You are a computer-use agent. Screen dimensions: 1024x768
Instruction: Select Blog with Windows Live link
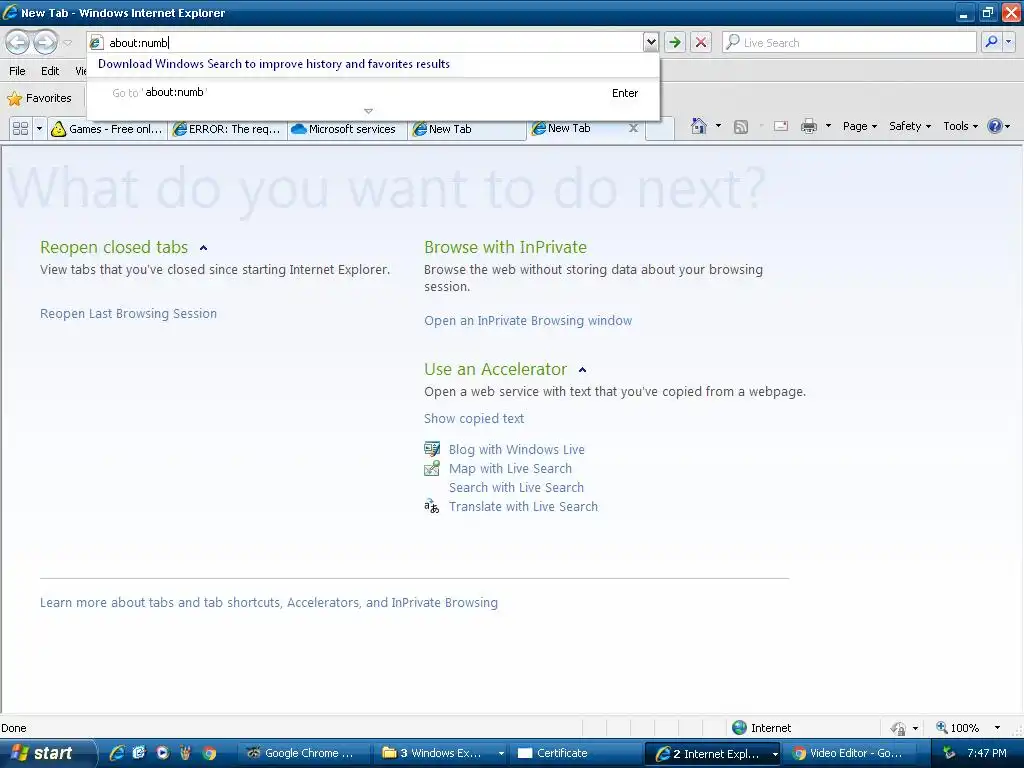517,450
